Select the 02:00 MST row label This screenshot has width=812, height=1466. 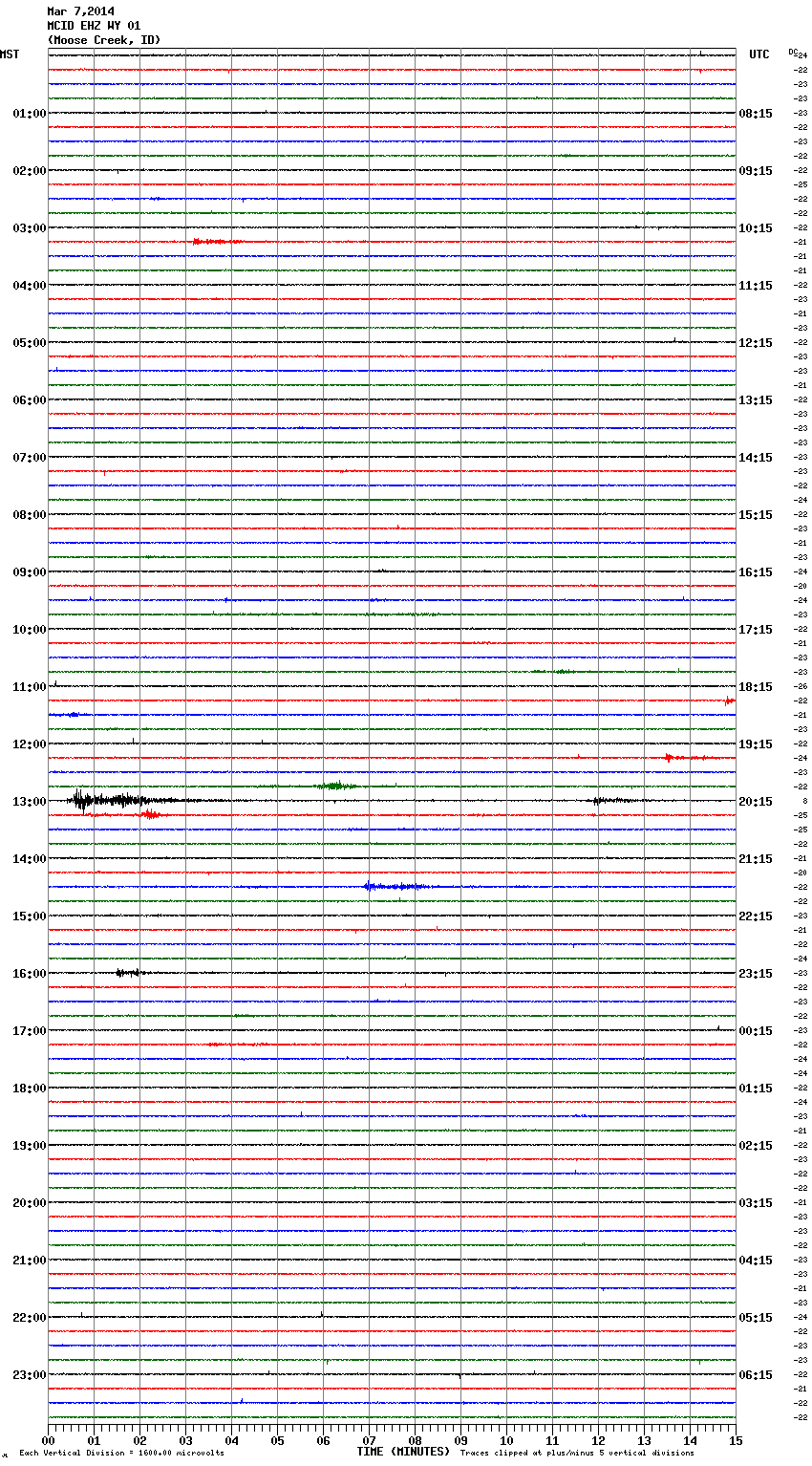pos(30,171)
